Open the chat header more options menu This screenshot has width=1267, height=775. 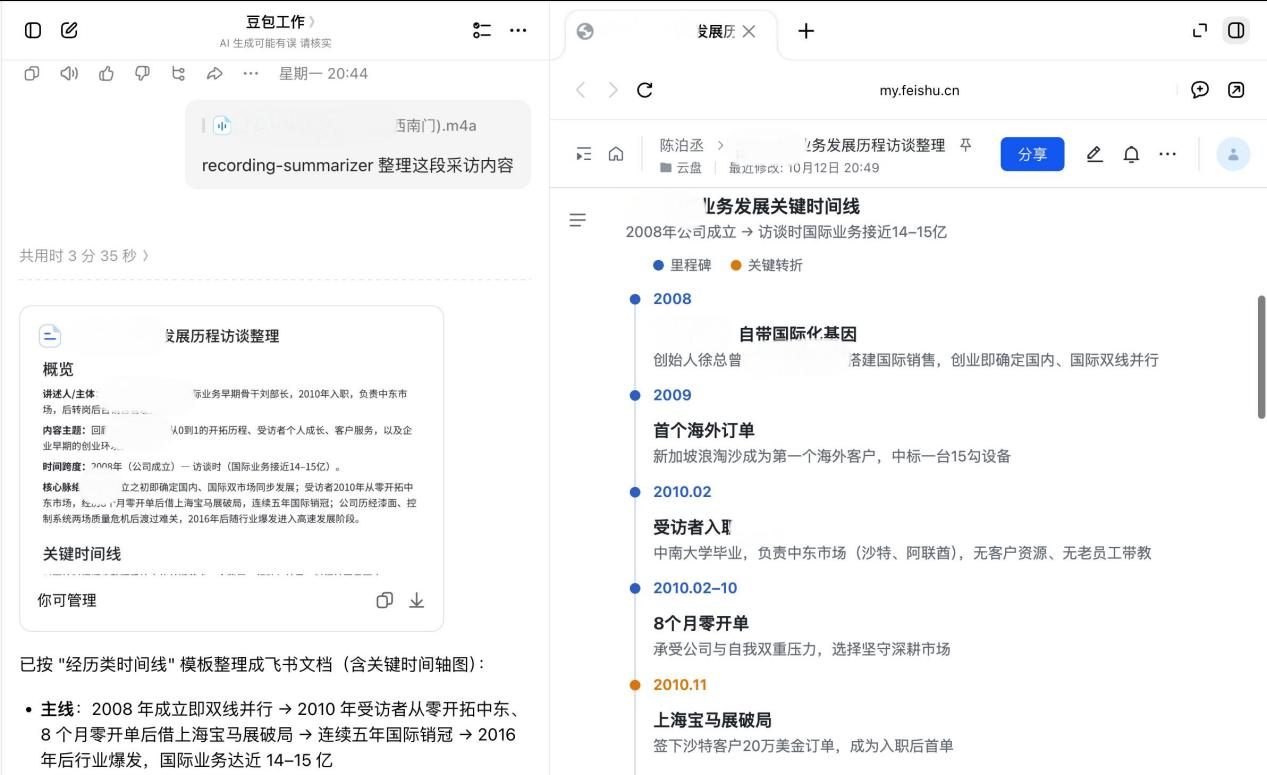click(518, 30)
